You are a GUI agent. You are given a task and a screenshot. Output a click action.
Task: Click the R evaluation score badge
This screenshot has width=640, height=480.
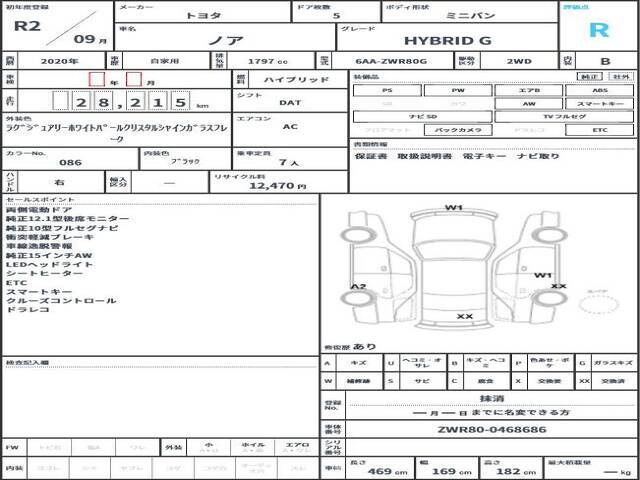tap(599, 29)
